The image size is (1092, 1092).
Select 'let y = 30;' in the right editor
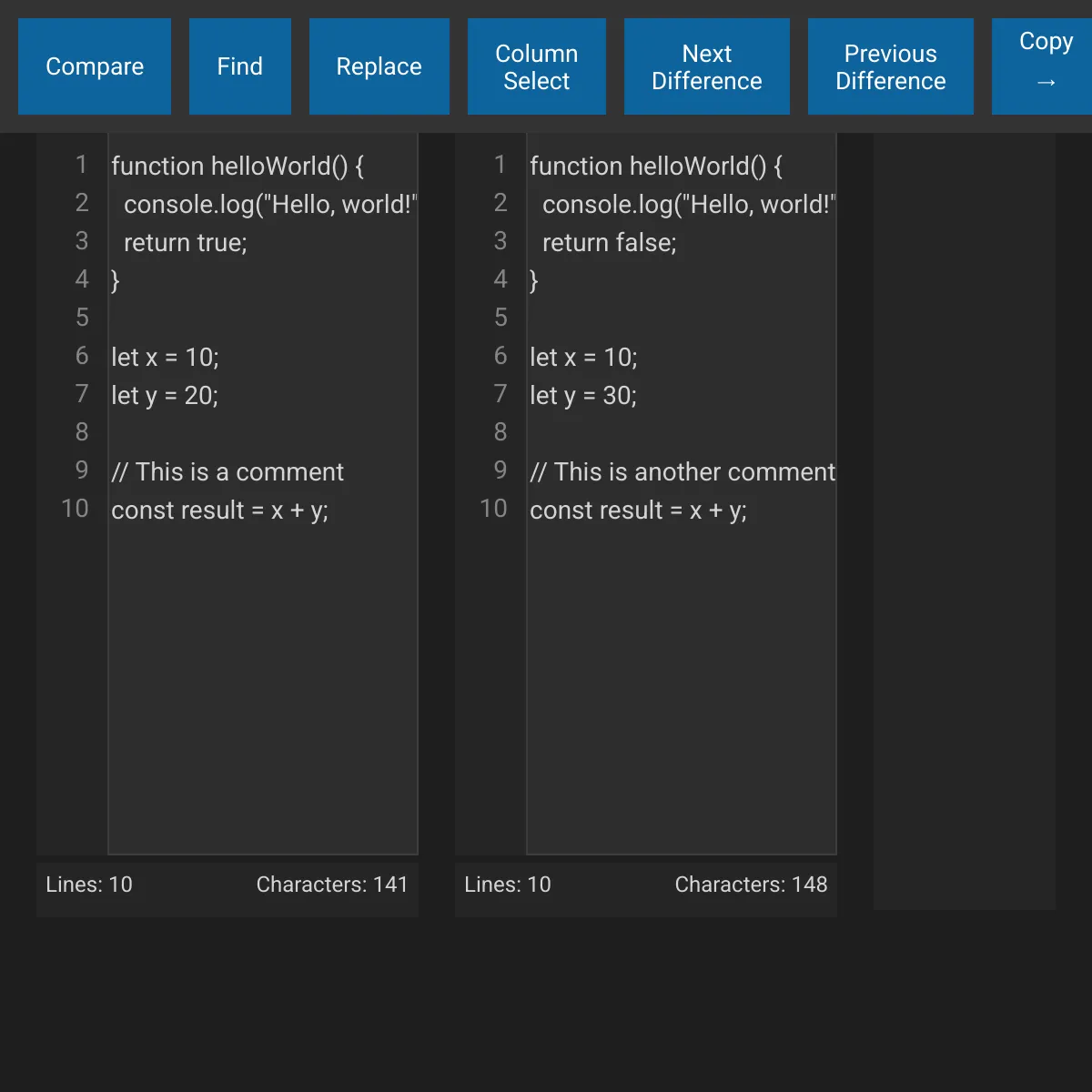[583, 395]
